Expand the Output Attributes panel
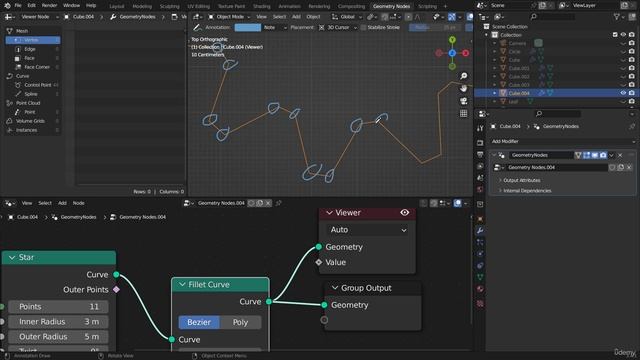Viewport: 640px width, 360px height. [x=521, y=180]
